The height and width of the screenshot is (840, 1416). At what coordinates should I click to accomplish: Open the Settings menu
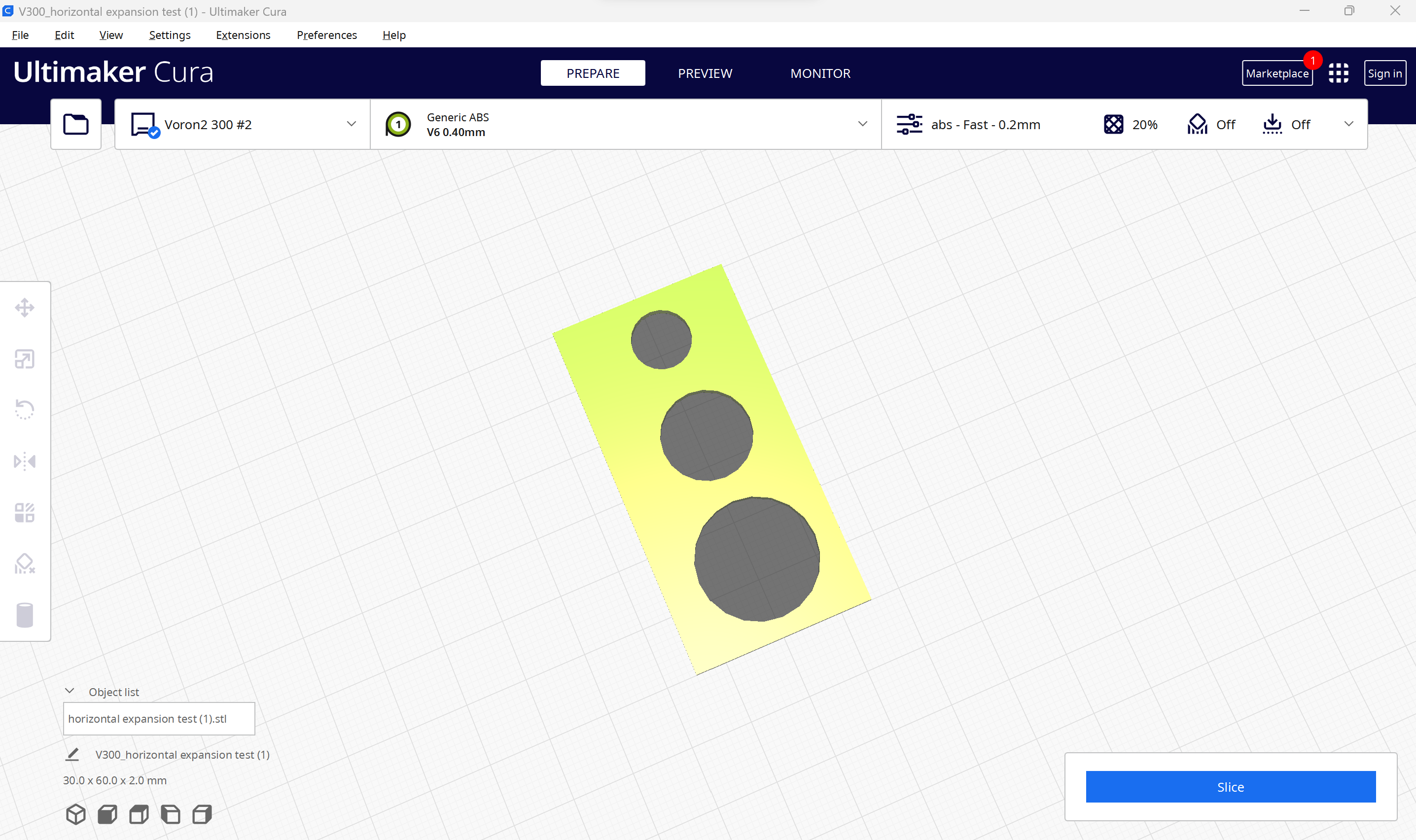click(170, 35)
